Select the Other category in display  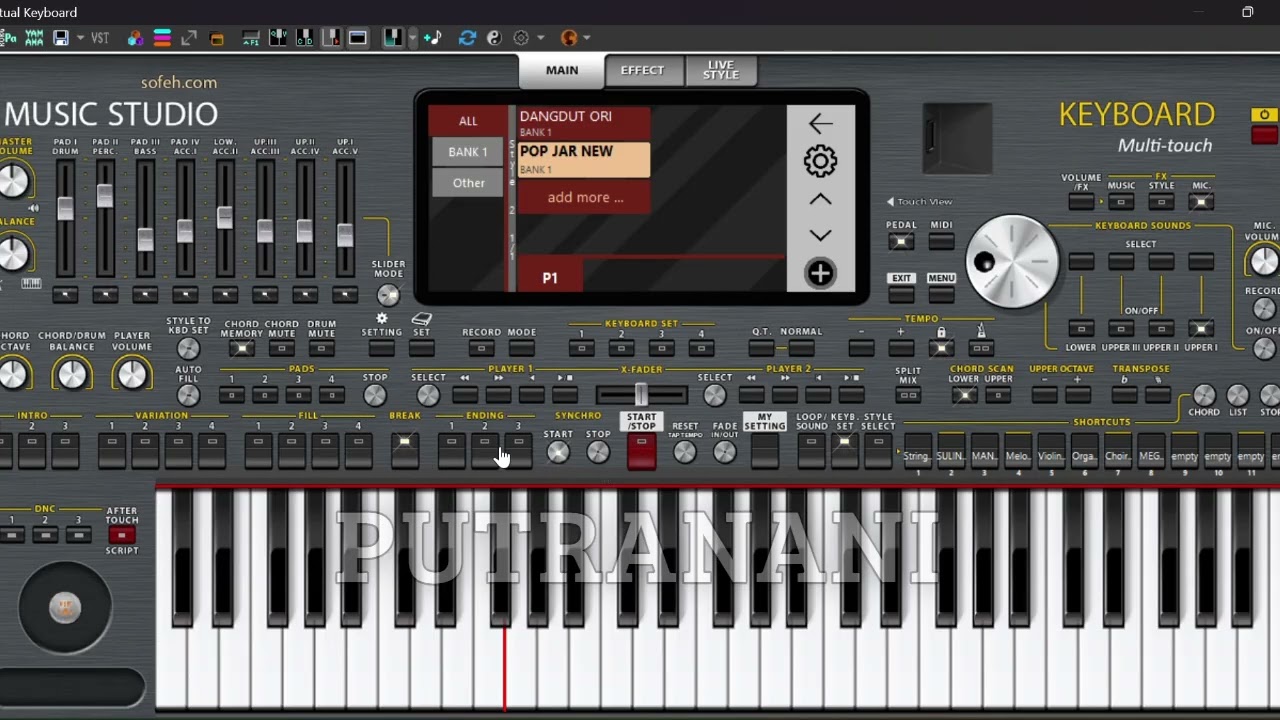click(x=468, y=183)
